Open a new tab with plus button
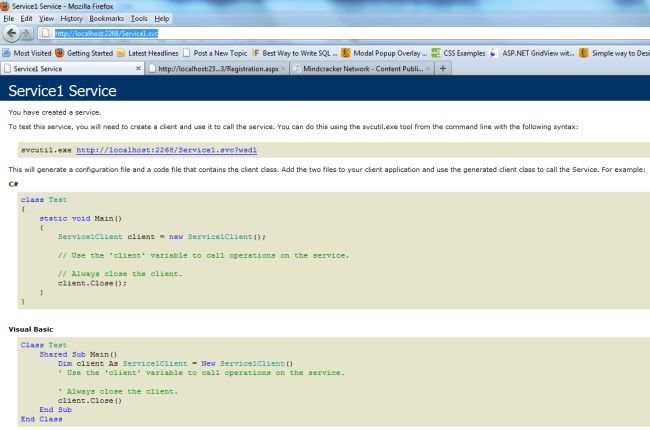 [x=443, y=68]
